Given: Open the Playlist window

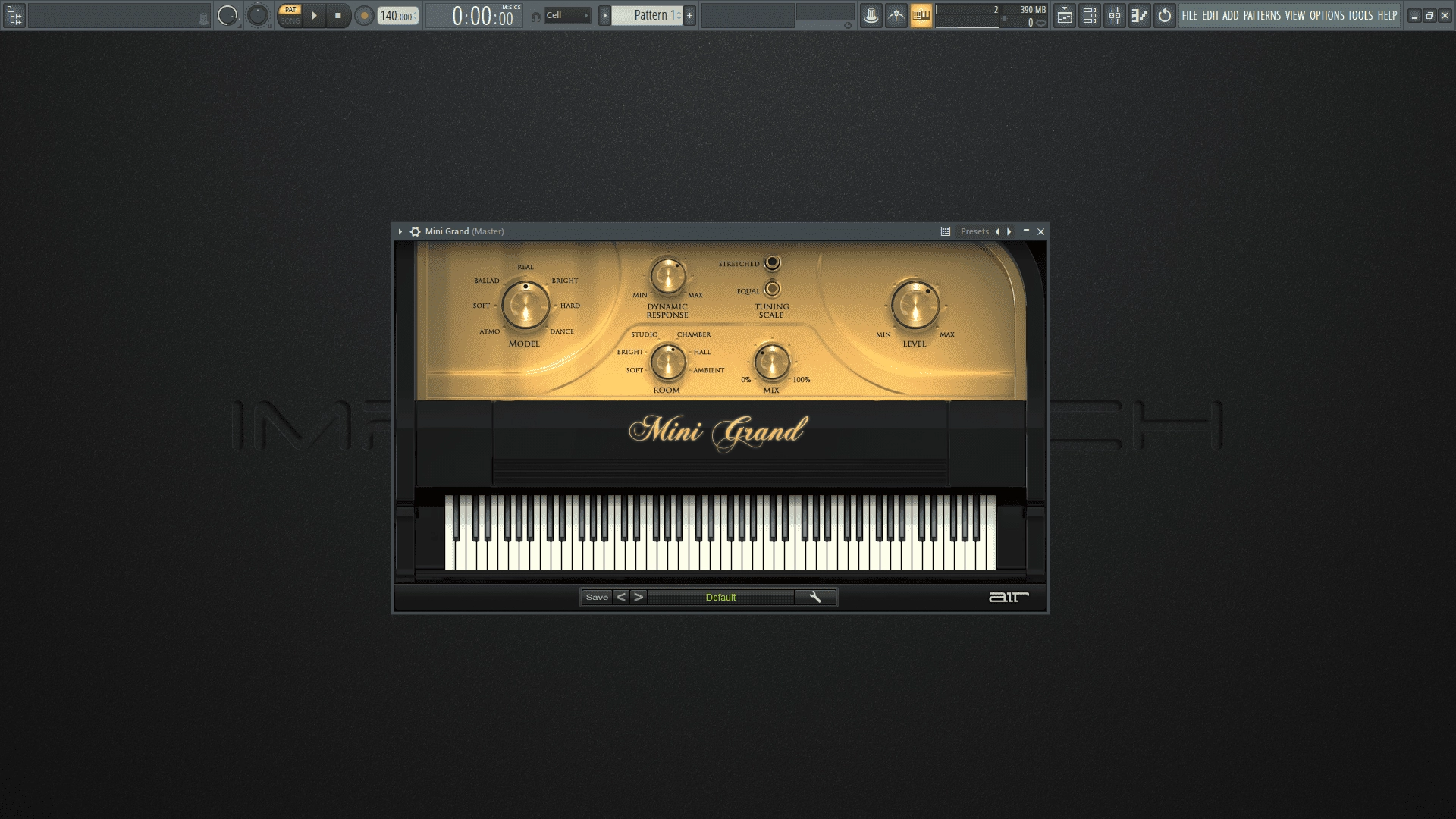Looking at the screenshot, I should coord(1065,15).
